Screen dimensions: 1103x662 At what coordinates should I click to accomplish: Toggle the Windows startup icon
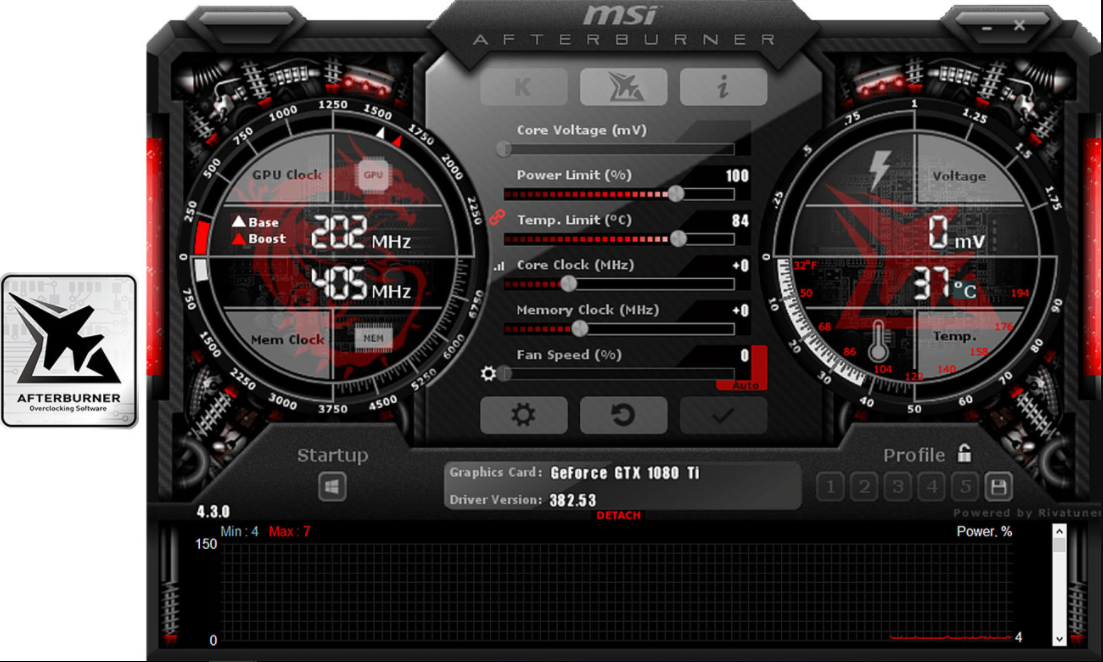(x=332, y=487)
